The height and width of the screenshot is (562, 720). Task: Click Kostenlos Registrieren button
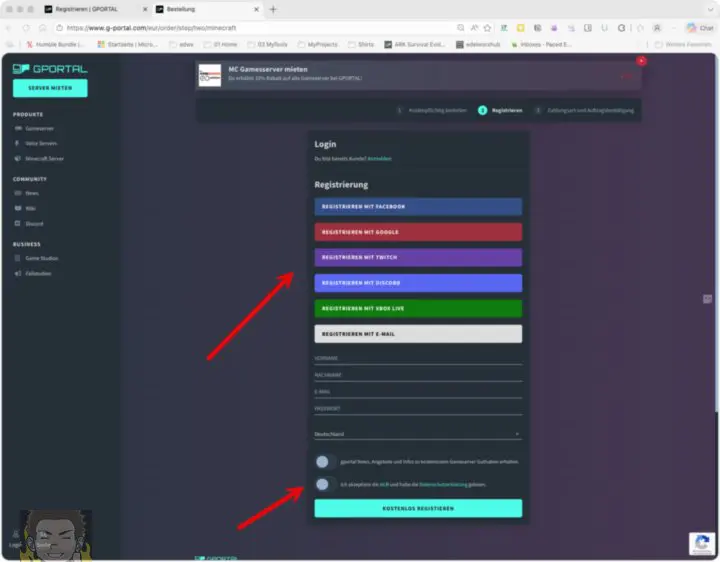(x=418, y=508)
